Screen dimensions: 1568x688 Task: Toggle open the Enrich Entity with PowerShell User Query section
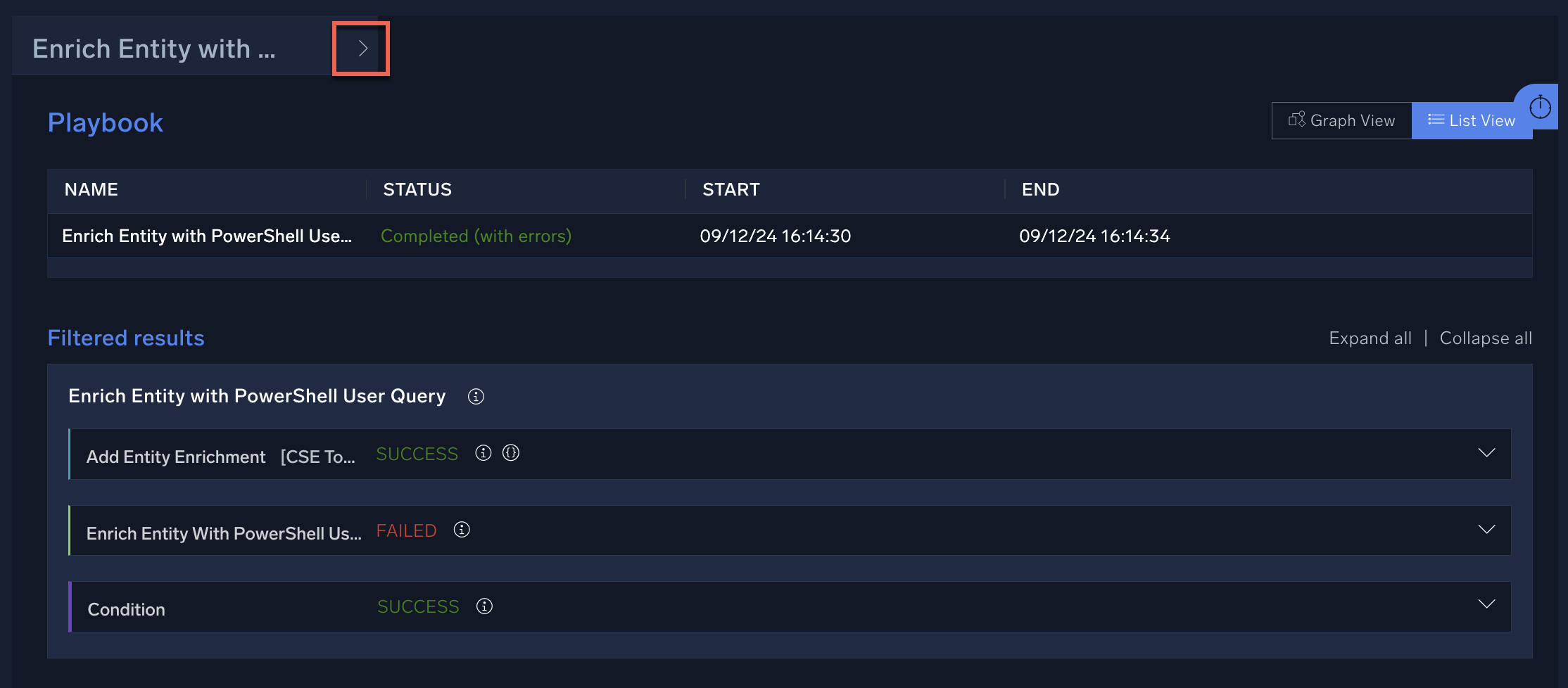(257, 395)
